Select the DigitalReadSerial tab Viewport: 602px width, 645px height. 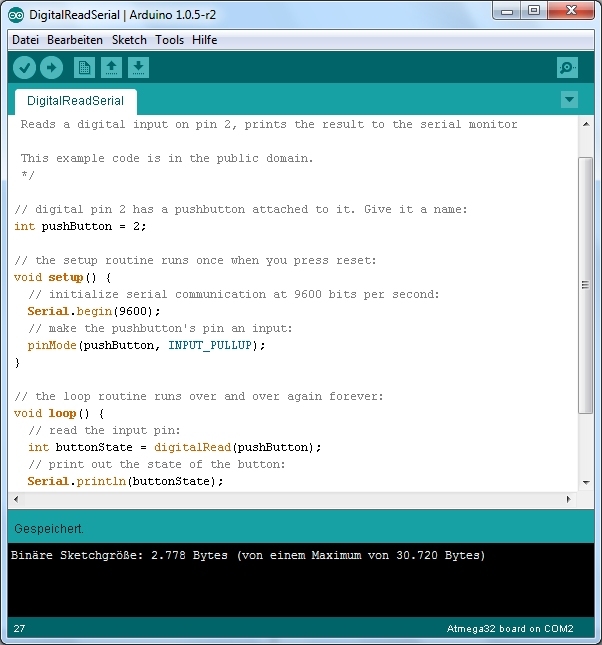76,101
